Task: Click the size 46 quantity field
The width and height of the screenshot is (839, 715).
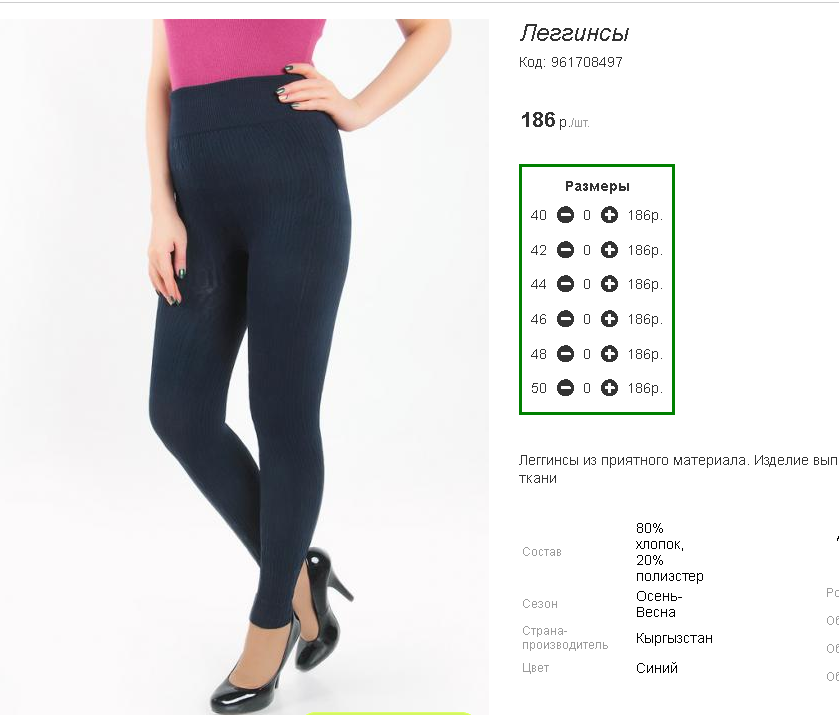Action: coord(587,319)
